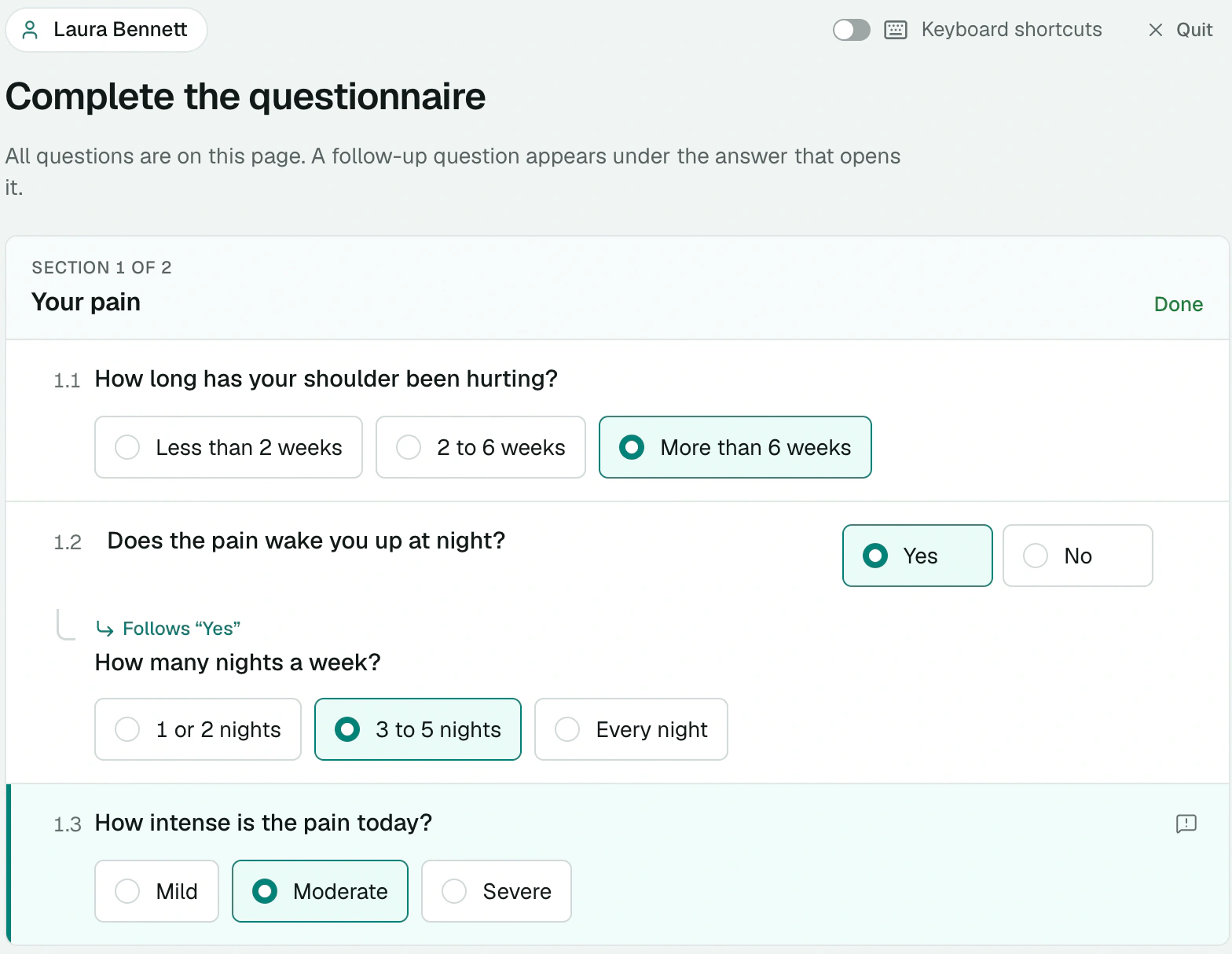Pick "3 to 5 nights" per week
The height and width of the screenshot is (954, 1232).
click(418, 729)
